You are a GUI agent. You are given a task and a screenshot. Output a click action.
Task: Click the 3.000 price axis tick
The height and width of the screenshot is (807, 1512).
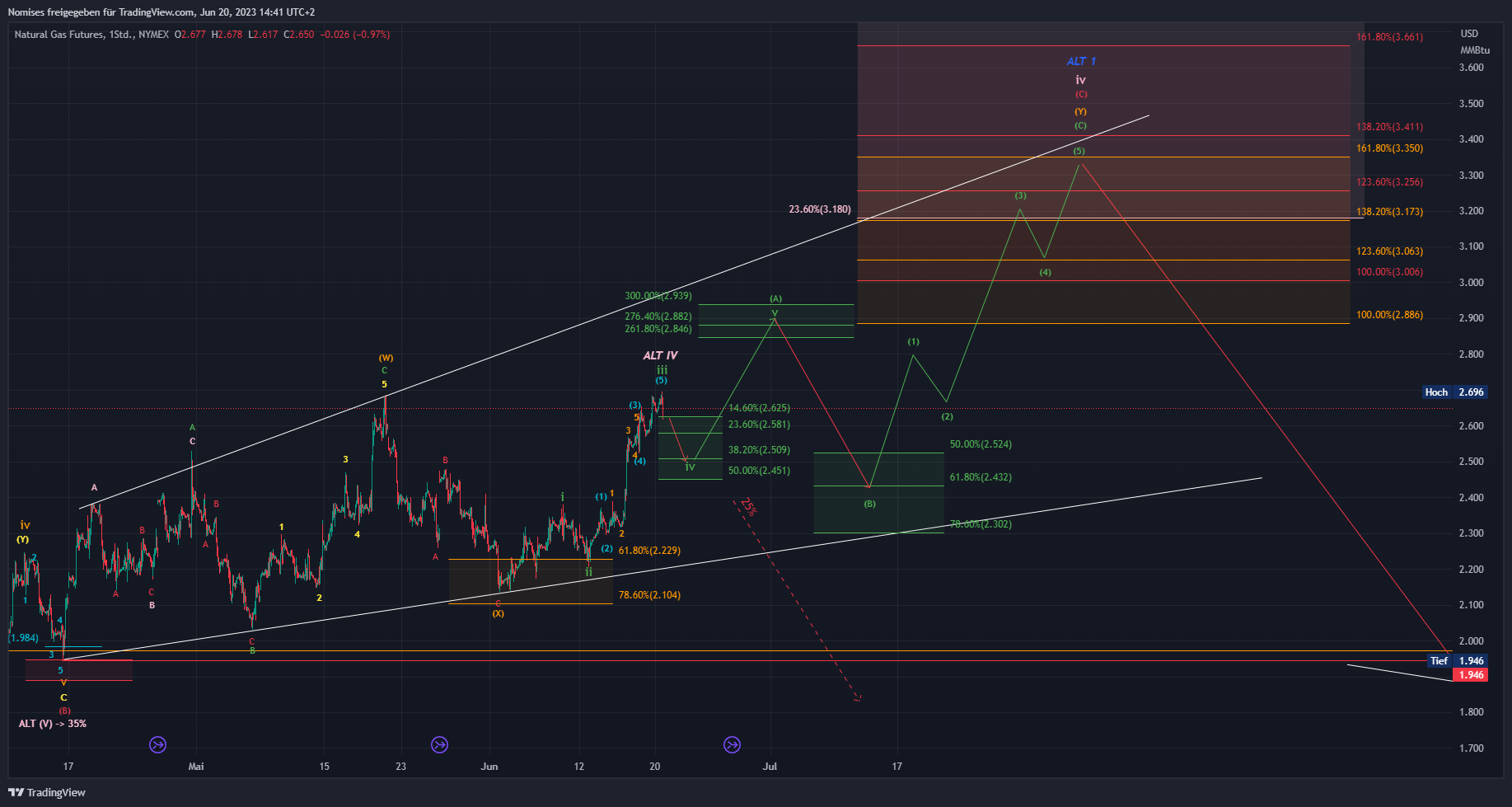(x=1471, y=283)
